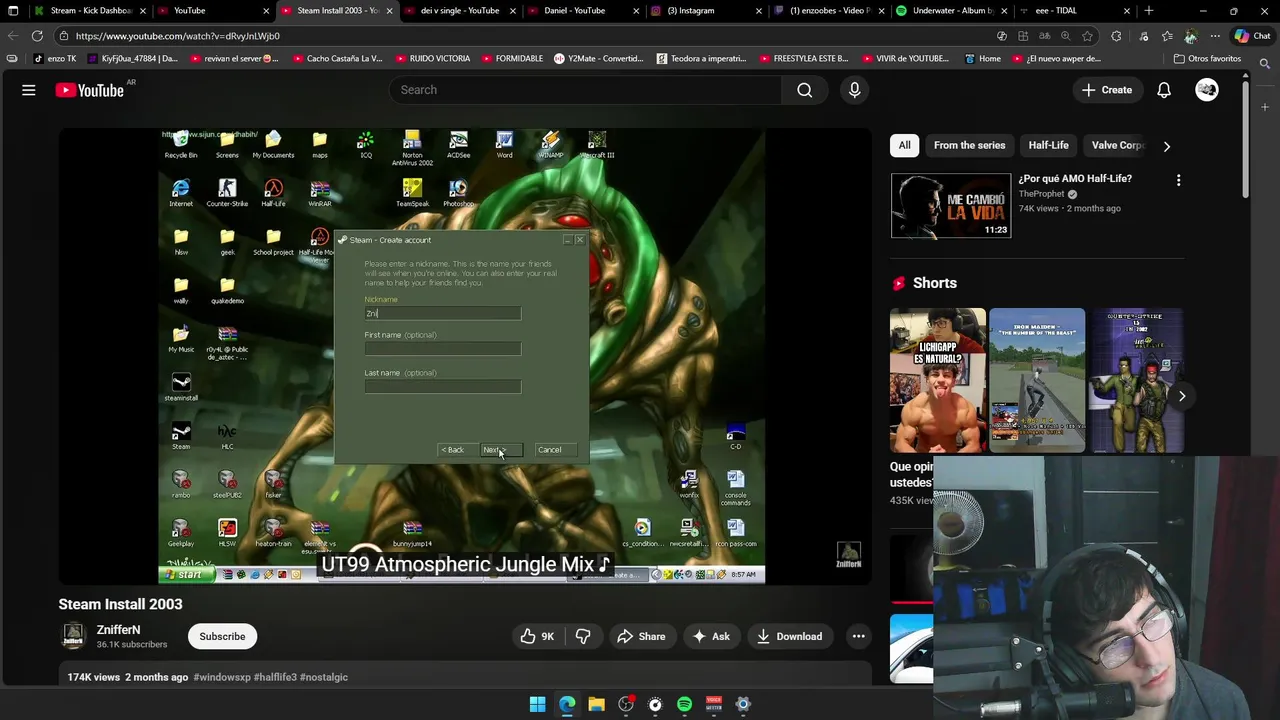The image size is (1280, 720).
Task: Open ¿Por qué AMO Half-Life? video thumbnail
Action: click(951, 206)
